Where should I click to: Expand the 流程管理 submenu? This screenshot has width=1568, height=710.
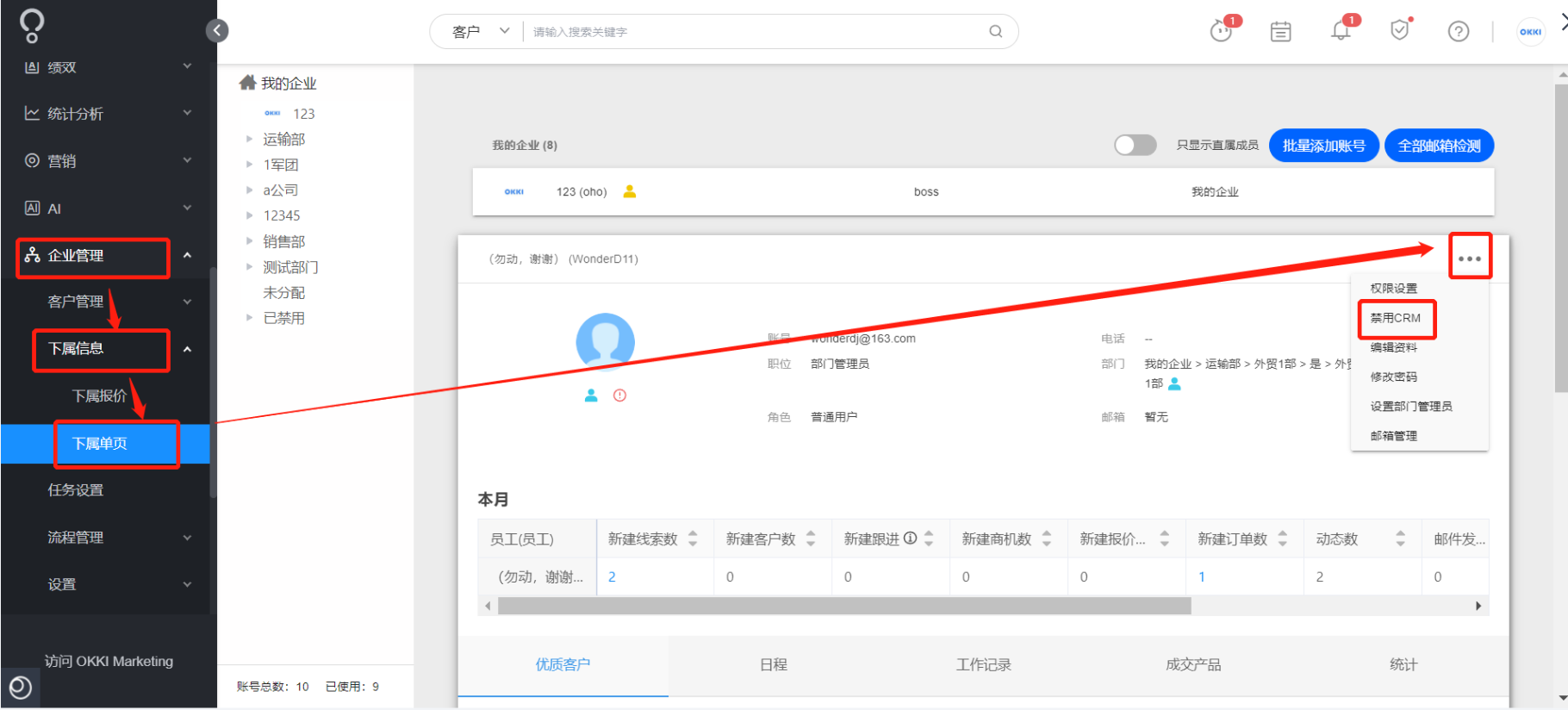pyautogui.click(x=187, y=538)
